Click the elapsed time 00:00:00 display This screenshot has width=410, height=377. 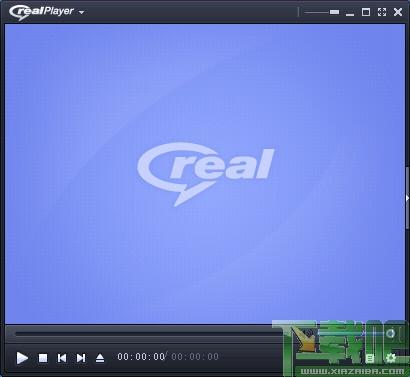point(141,357)
